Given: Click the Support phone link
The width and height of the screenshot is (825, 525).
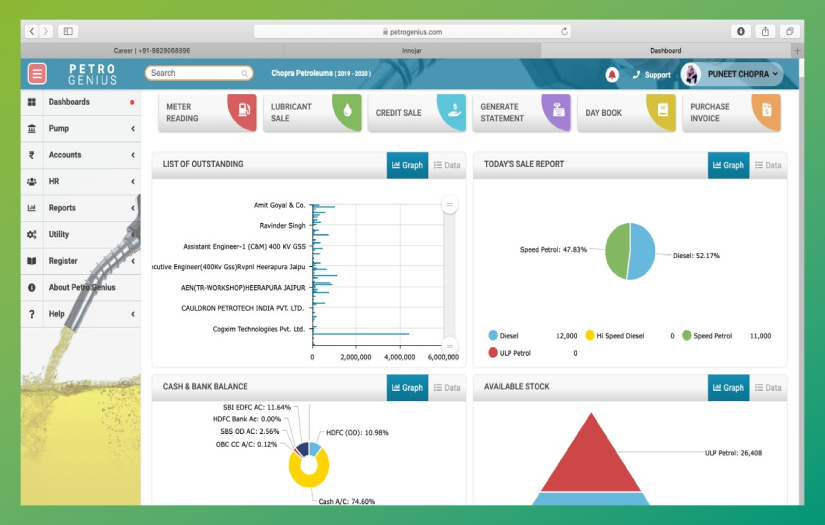Looking at the screenshot, I should [x=651, y=75].
